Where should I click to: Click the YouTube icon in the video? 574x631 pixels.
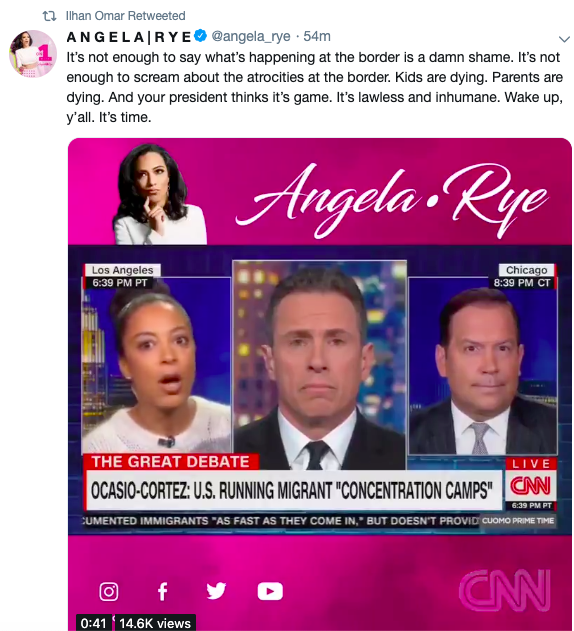click(x=270, y=592)
